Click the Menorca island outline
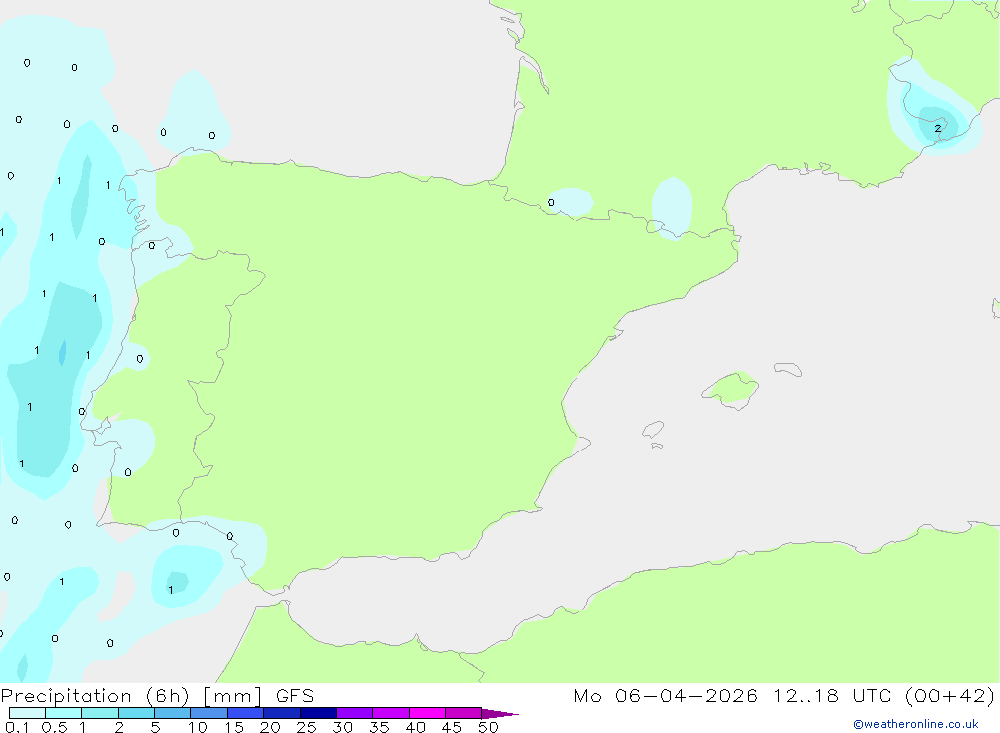 pos(788,369)
